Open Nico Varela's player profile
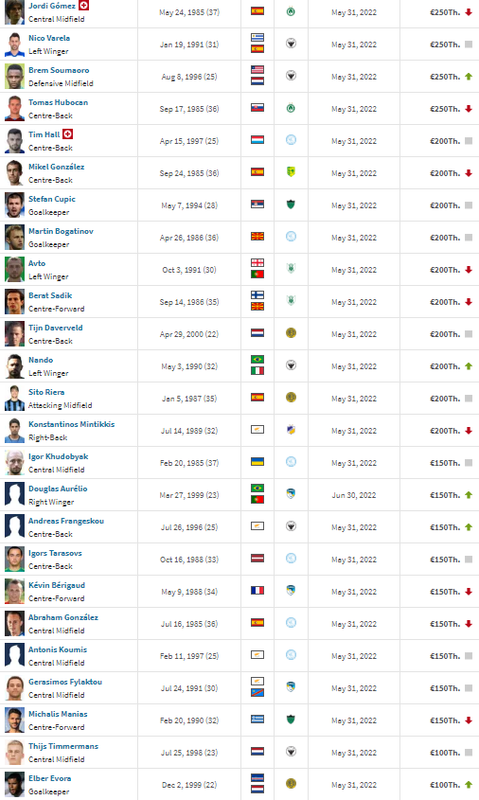Image resolution: width=479 pixels, height=800 pixels. coord(49,38)
